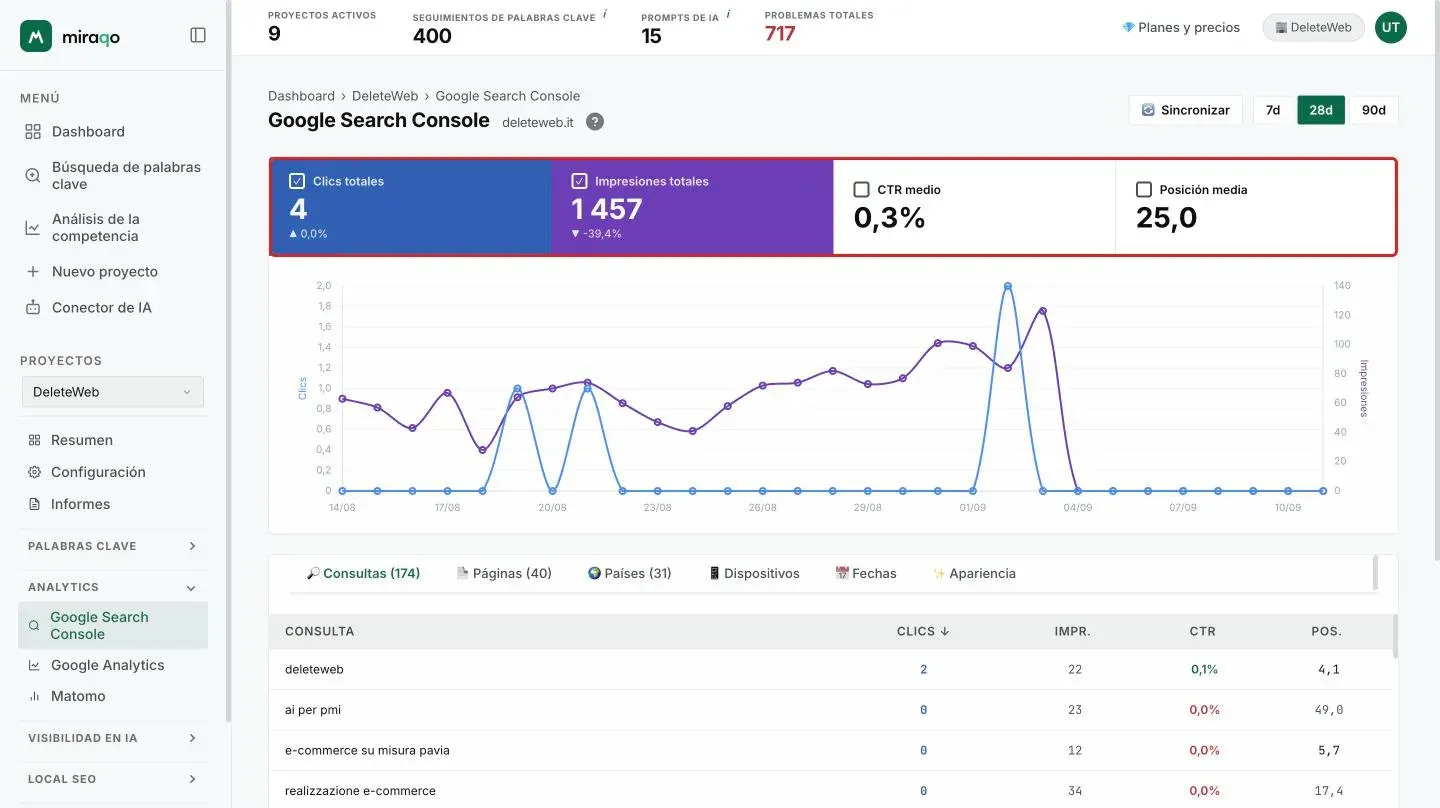Uncheck the Clics totales checkbox
Image resolution: width=1440 pixels, height=808 pixels.
(x=297, y=181)
